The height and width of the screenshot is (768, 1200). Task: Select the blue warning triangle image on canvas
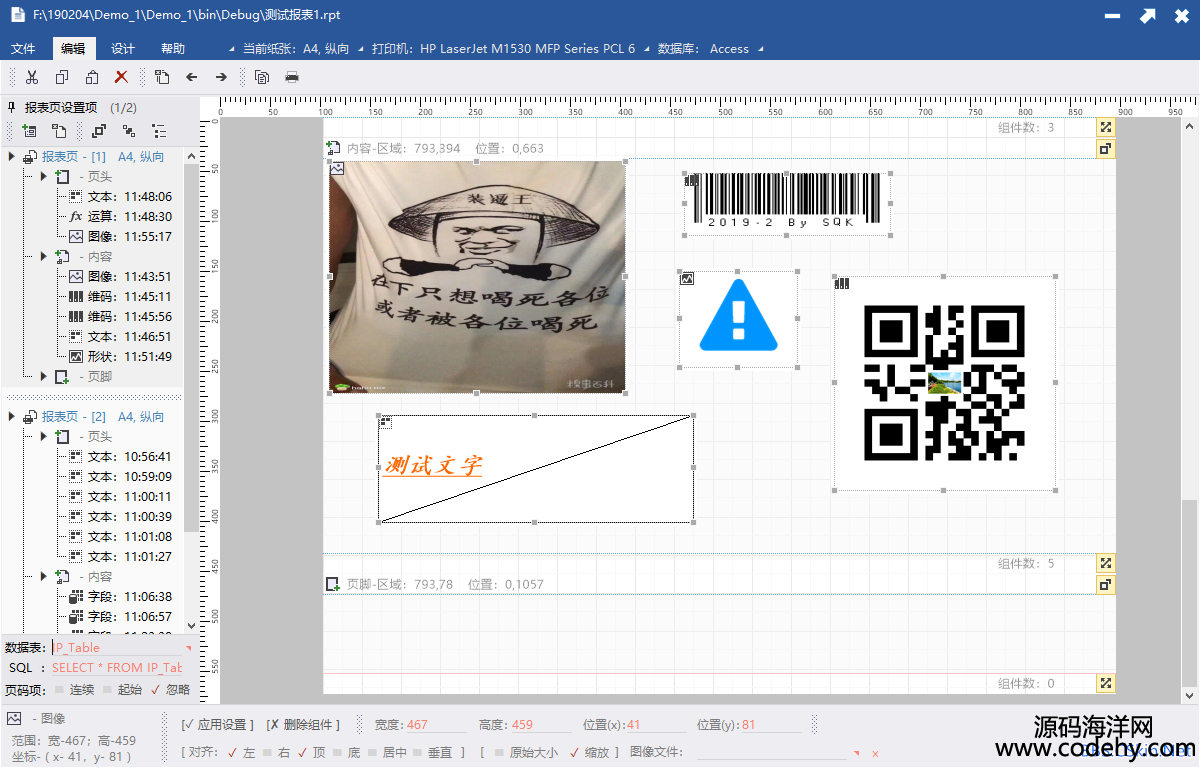[x=738, y=319]
